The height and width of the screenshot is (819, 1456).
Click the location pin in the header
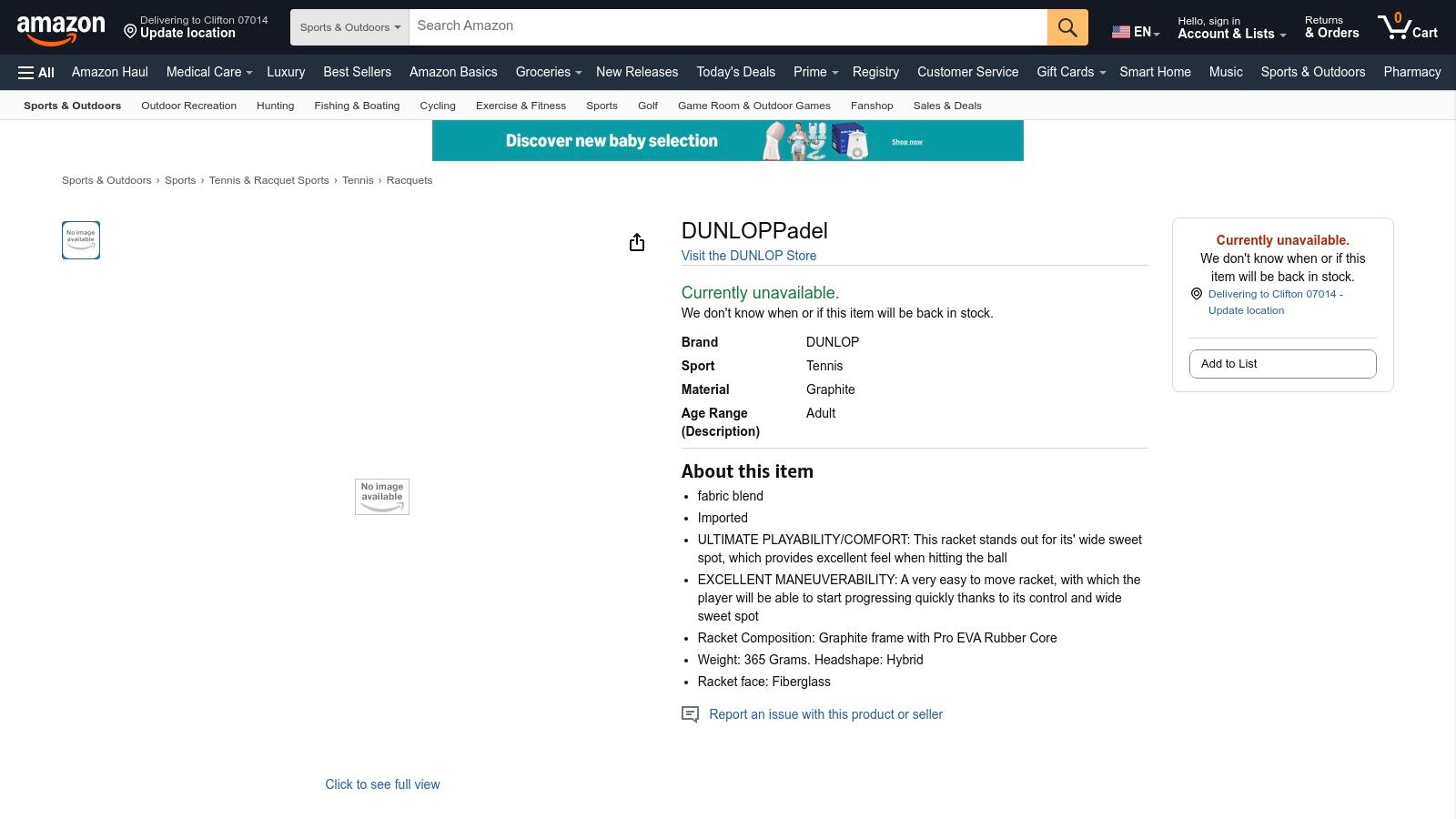coord(130,33)
